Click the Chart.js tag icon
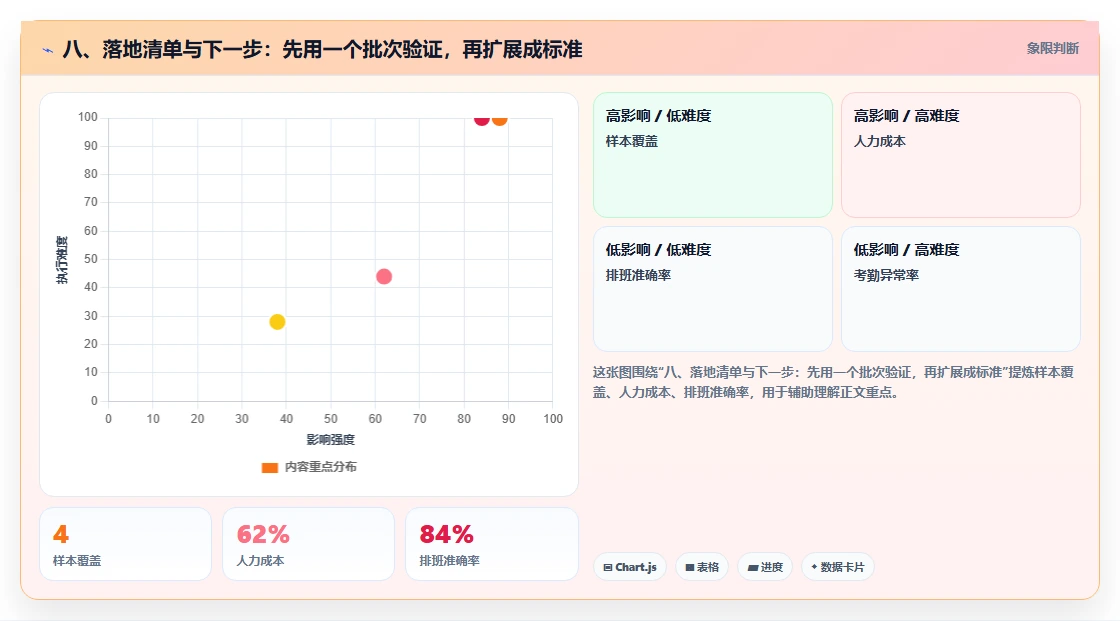Screen dimensions: 1120x621 (x=608, y=567)
